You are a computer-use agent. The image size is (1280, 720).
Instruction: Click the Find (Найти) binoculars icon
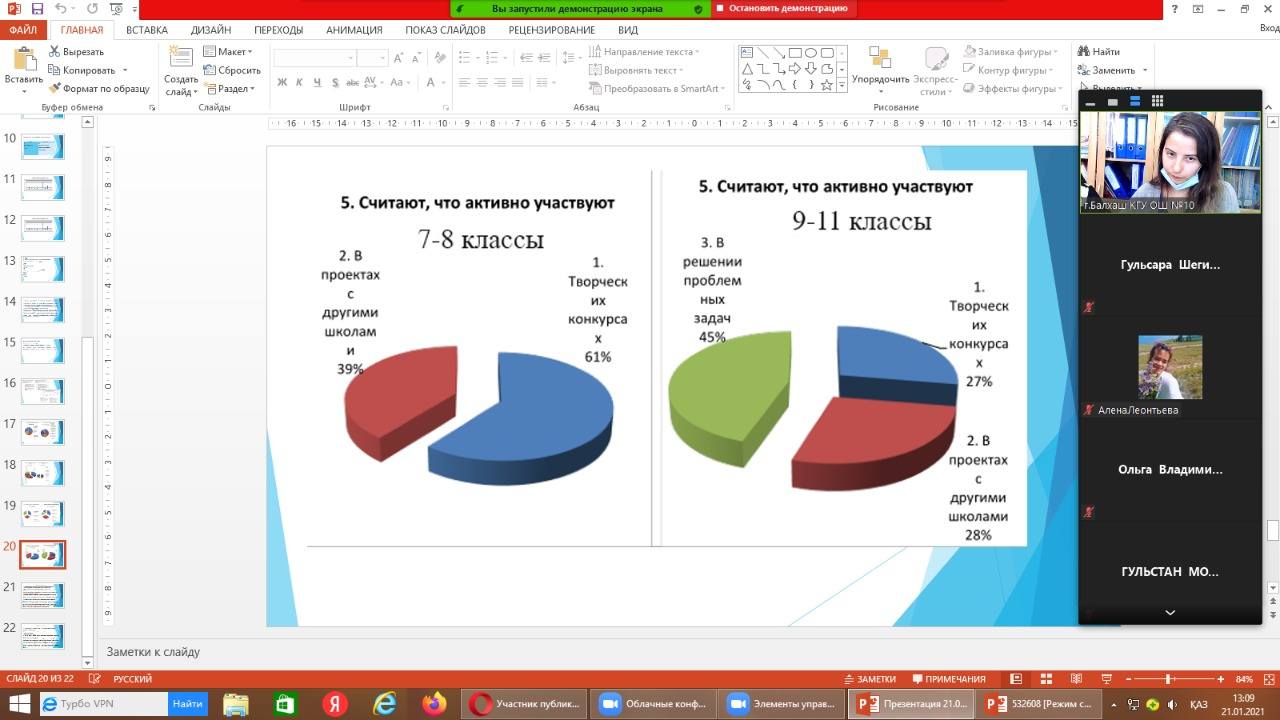(x=1085, y=52)
